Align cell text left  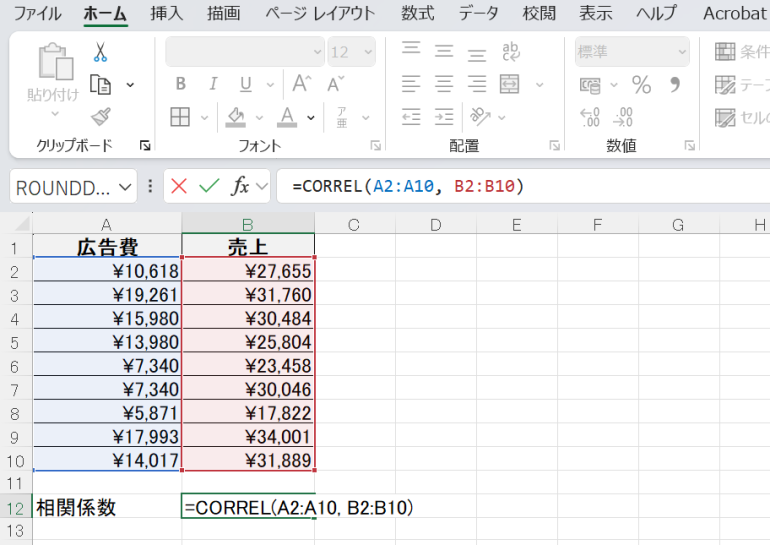411,84
